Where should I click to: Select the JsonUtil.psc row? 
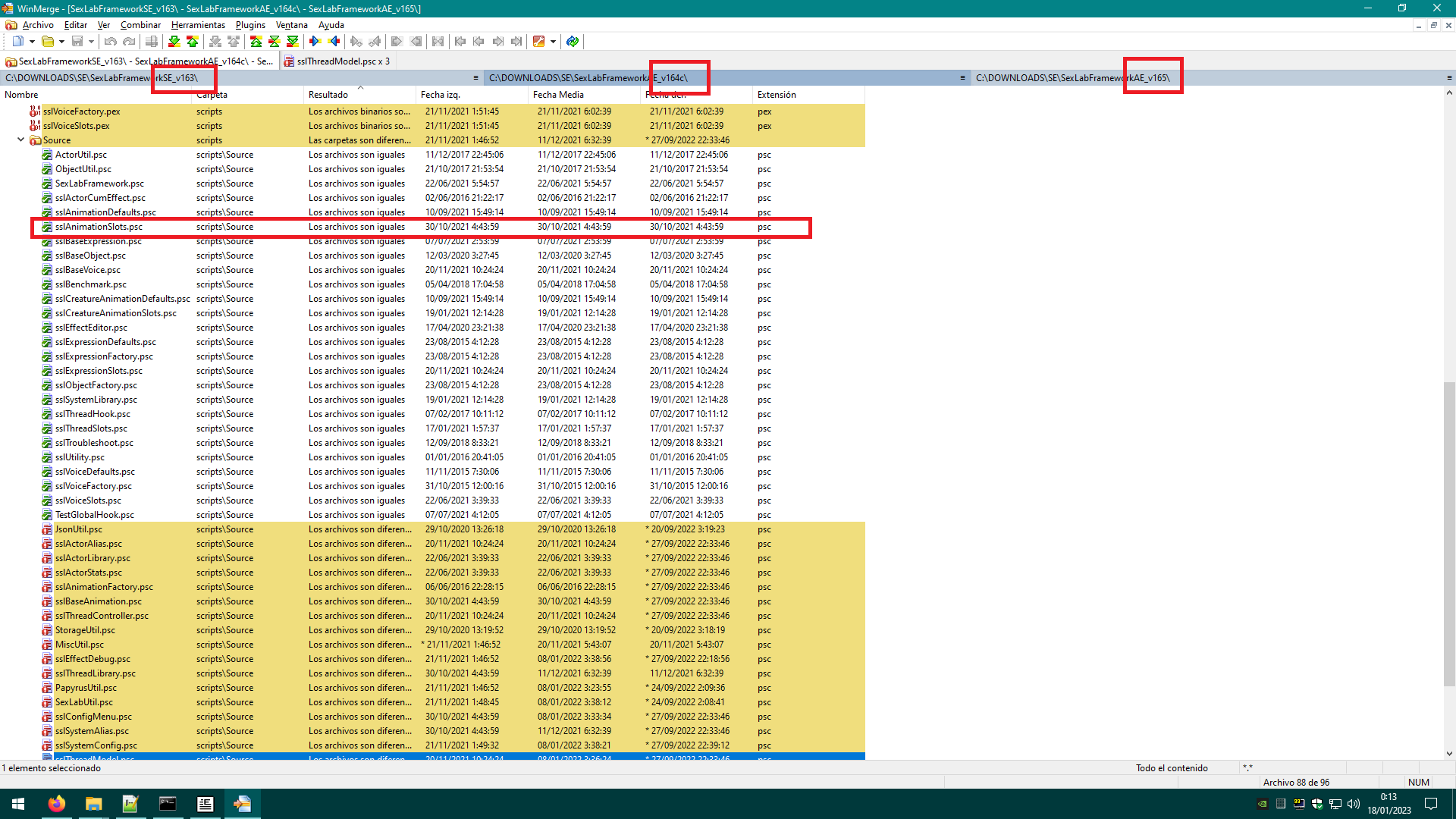(x=432, y=529)
